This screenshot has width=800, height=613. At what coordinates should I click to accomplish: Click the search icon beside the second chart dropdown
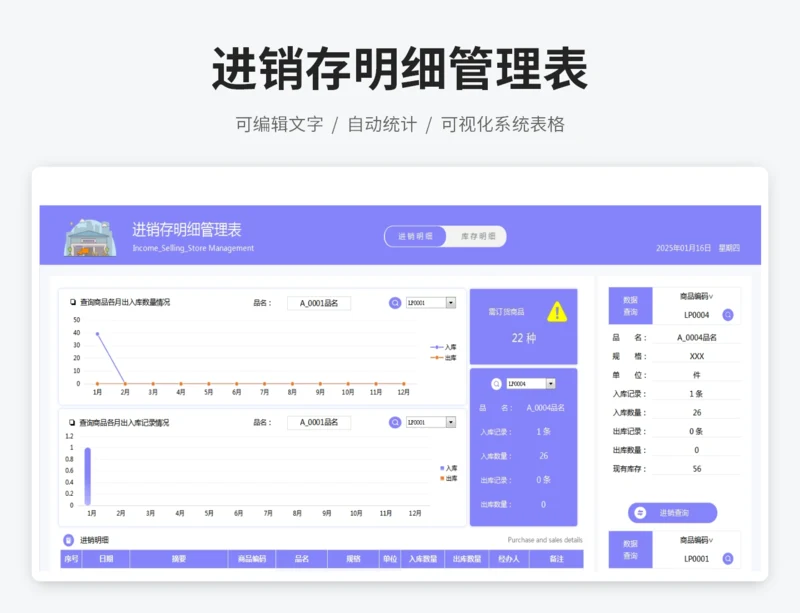(395, 423)
